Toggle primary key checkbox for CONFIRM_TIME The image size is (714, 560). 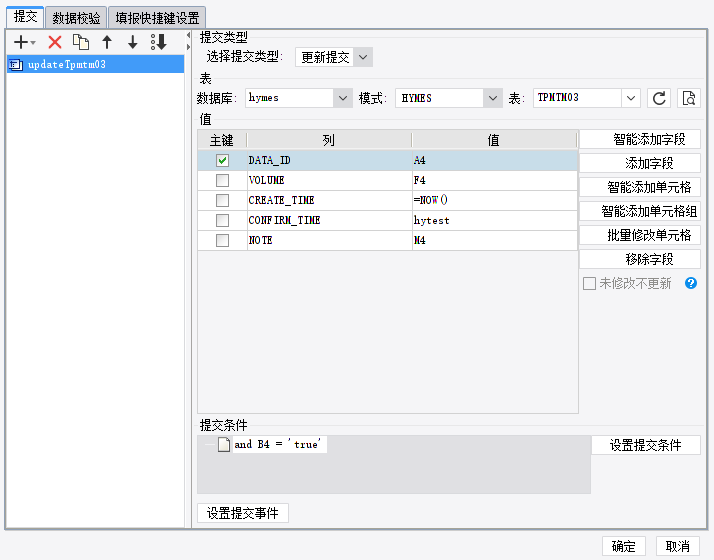[222, 220]
